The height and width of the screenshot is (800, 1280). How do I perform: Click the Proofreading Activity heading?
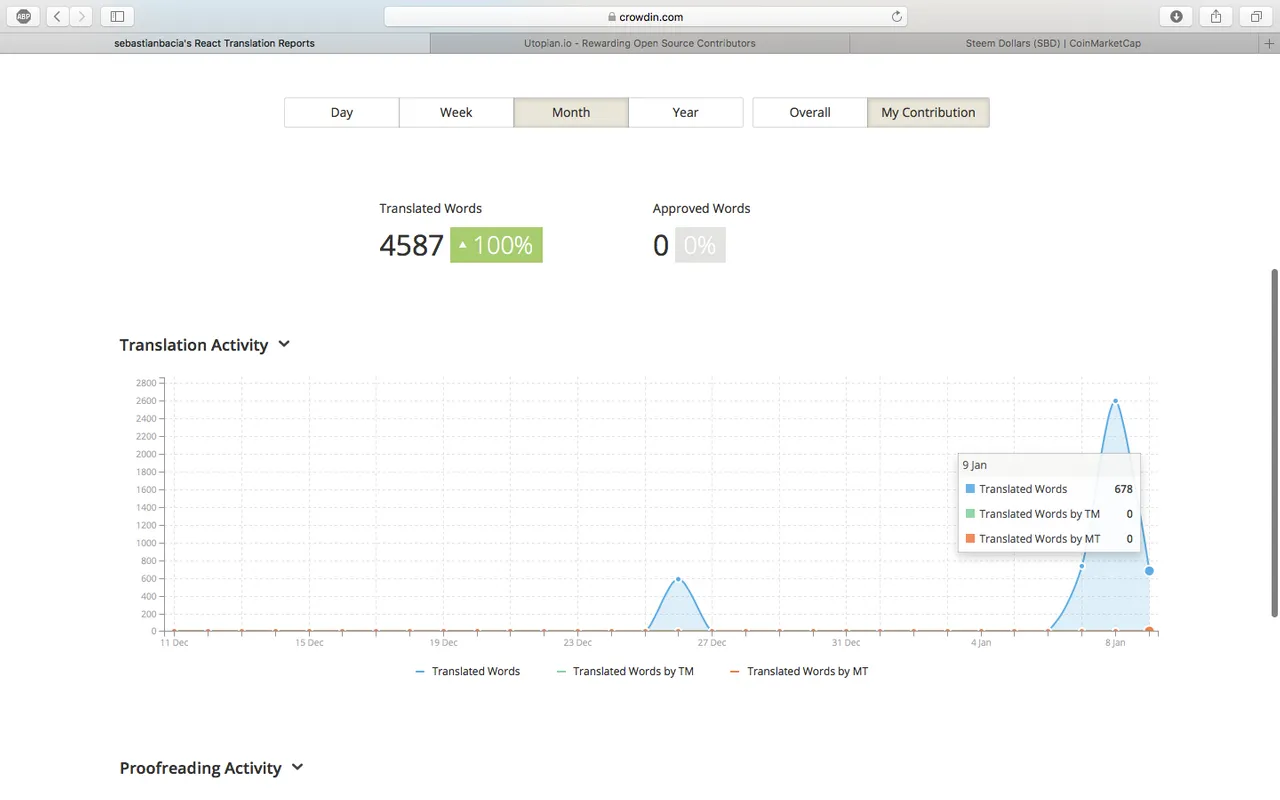(200, 768)
